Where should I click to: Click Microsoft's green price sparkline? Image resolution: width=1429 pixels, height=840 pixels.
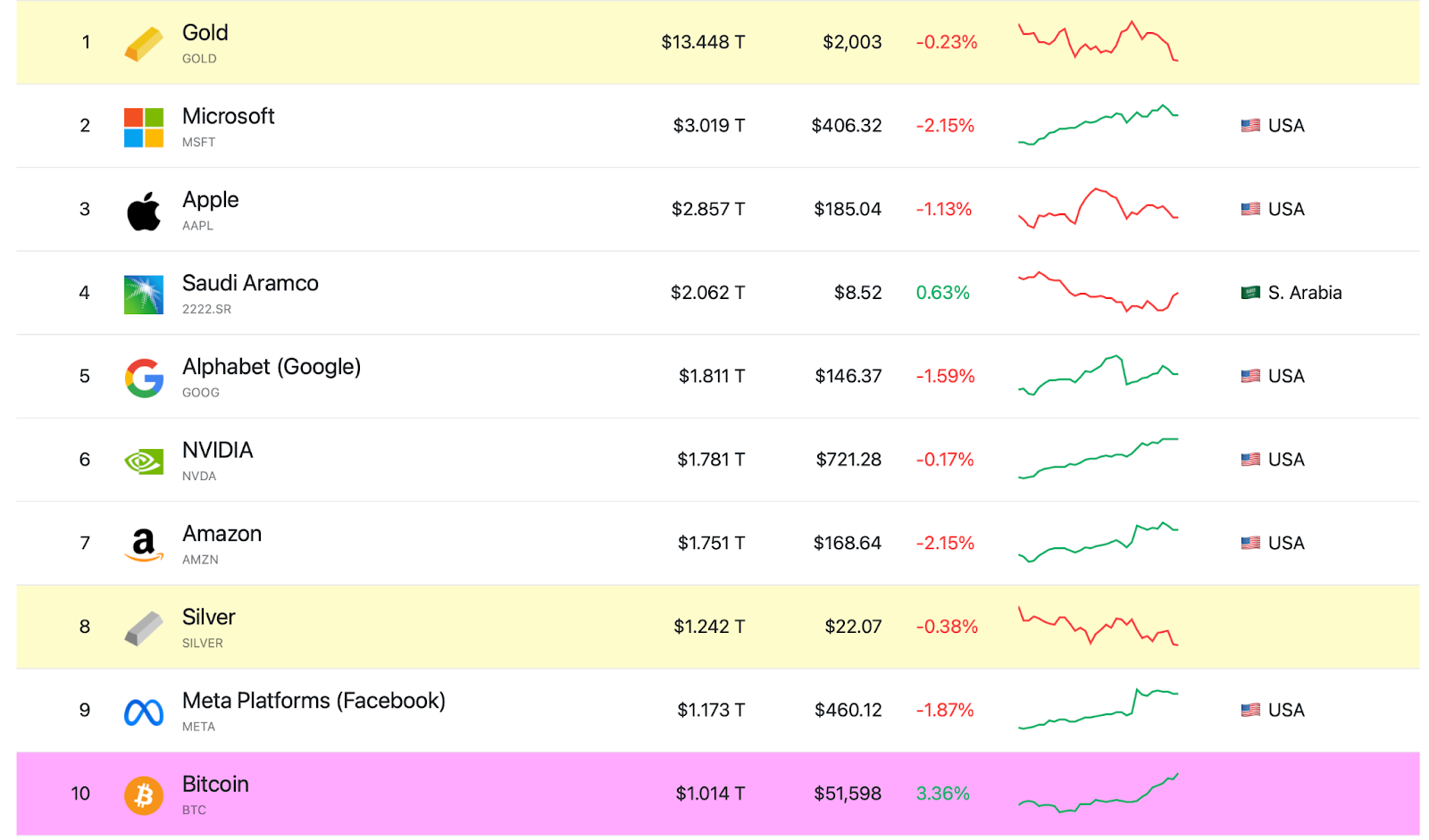coord(1099,125)
